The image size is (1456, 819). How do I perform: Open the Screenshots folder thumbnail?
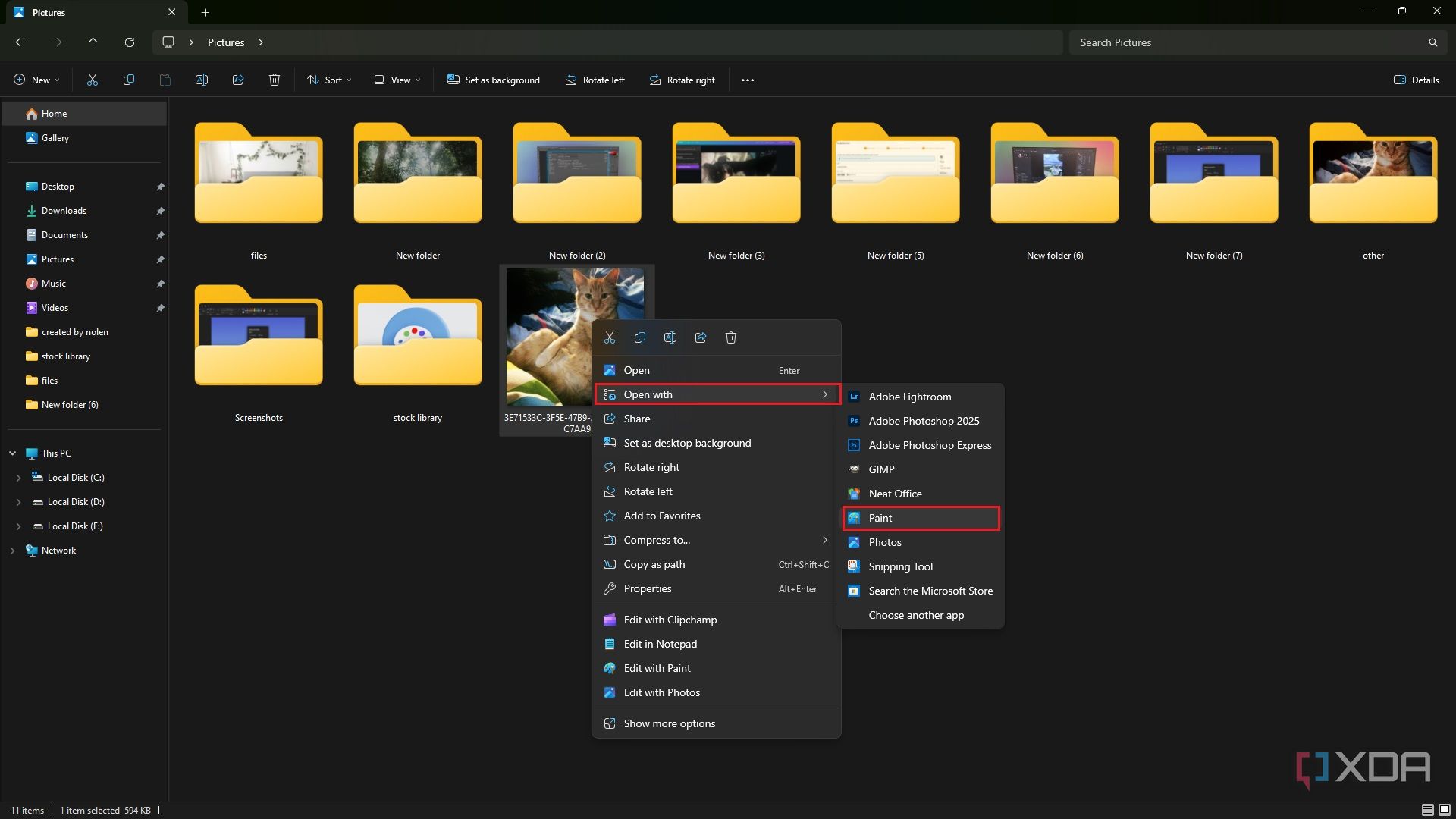pyautogui.click(x=259, y=337)
